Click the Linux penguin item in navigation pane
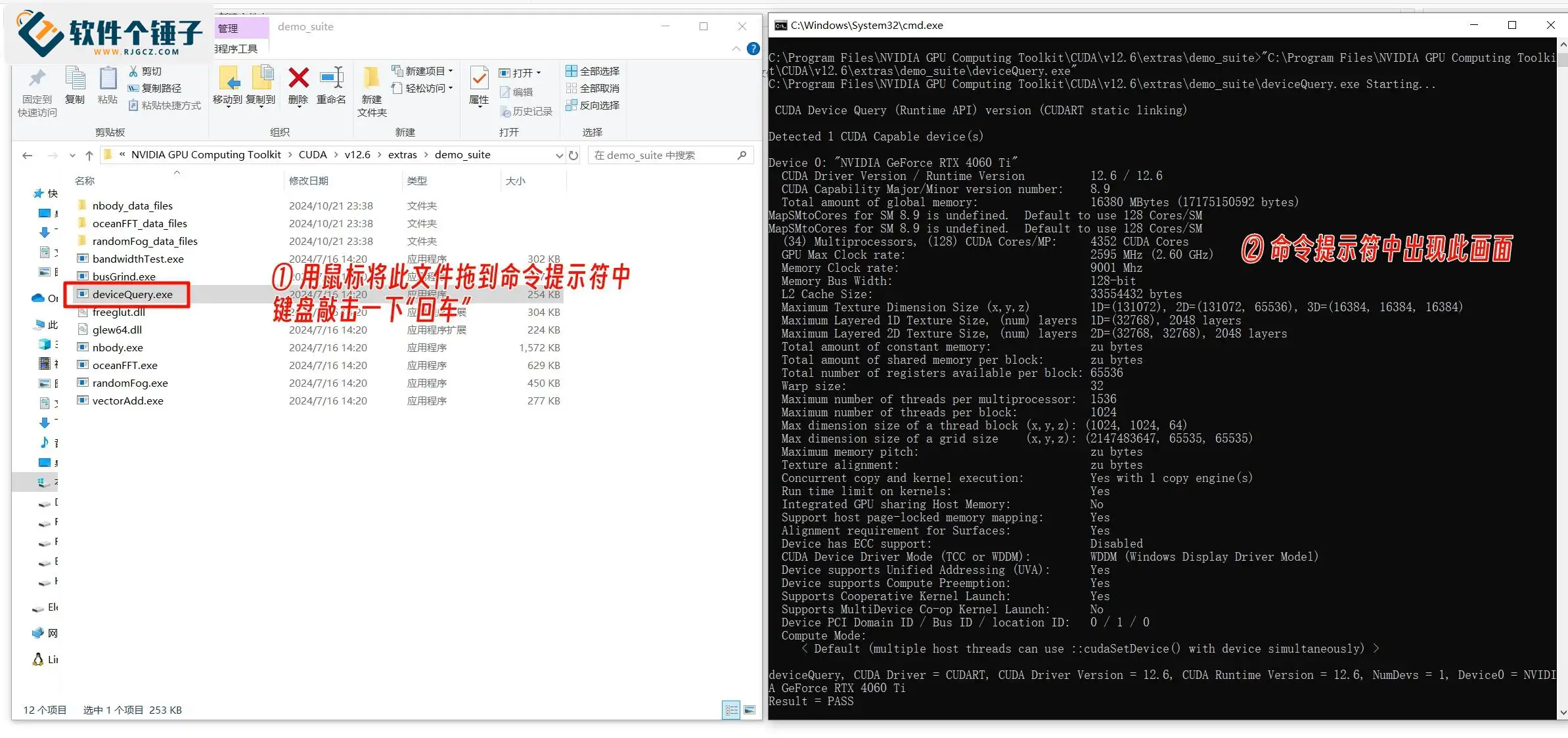 point(45,659)
